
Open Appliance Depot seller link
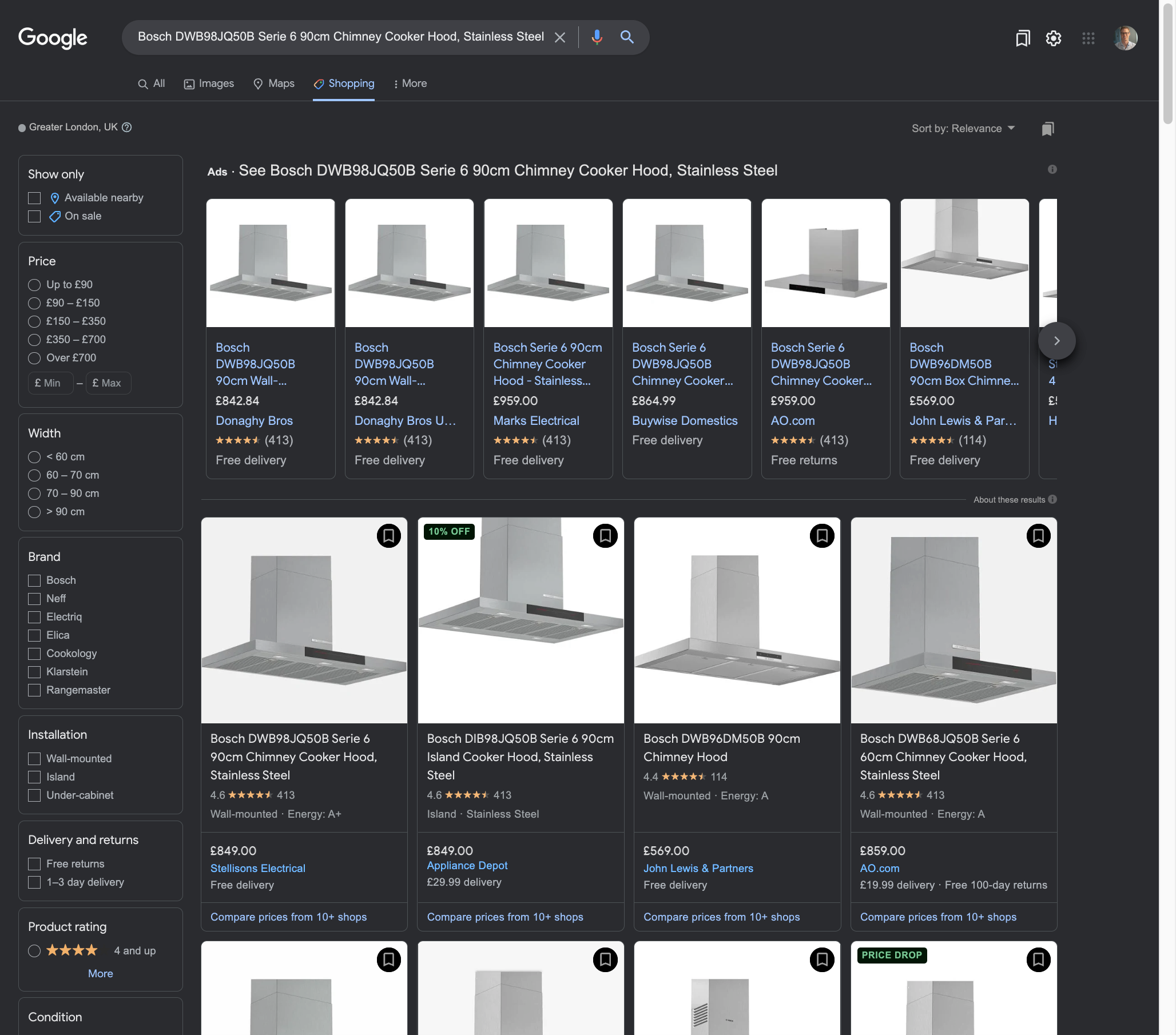click(x=467, y=865)
